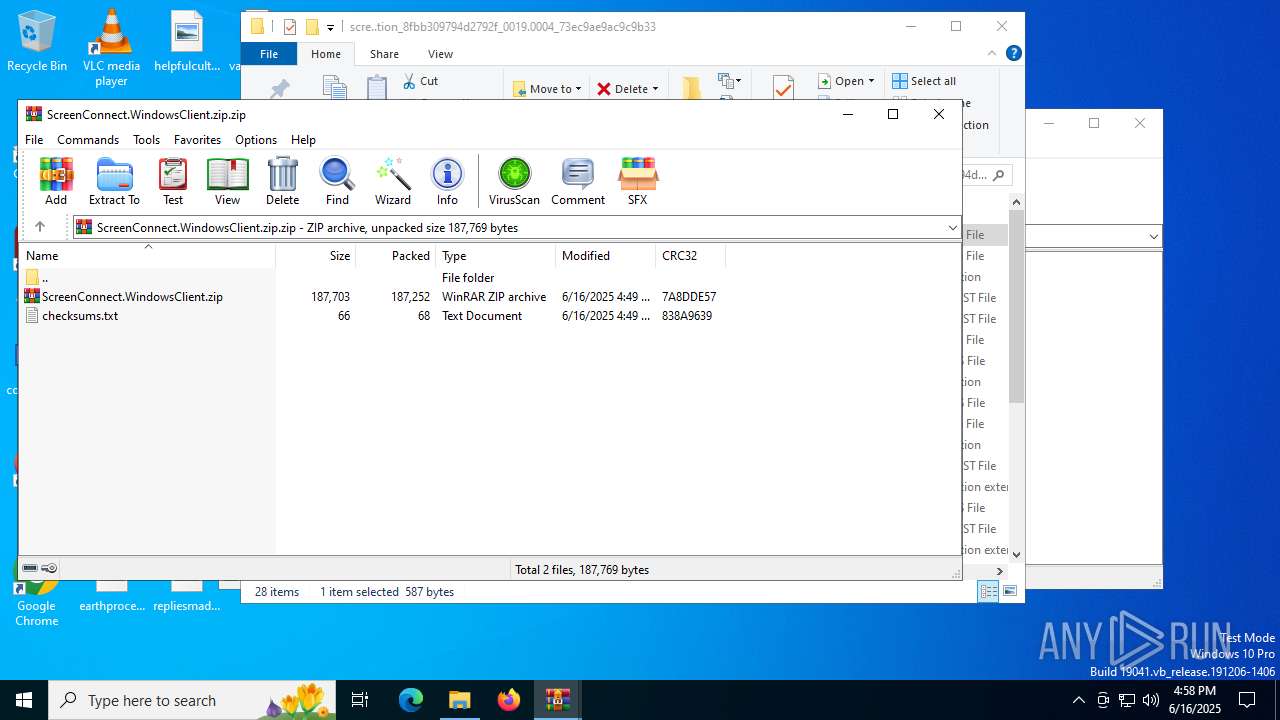Switch Explorer to details view icon
1280x720 pixels.
click(988, 591)
